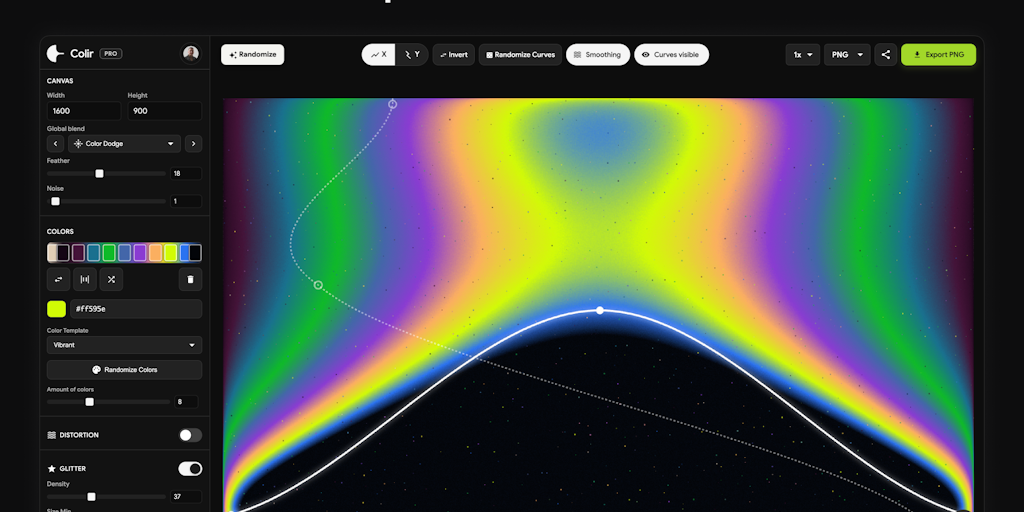Enable the Distortion toggle
The height and width of the screenshot is (512, 1024).
tap(191, 435)
